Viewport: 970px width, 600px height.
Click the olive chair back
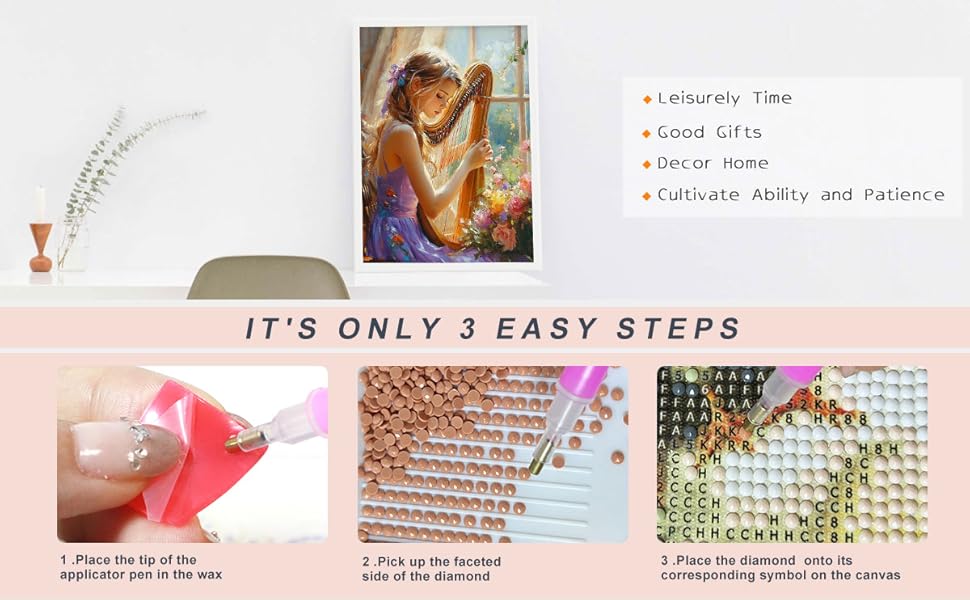(268, 278)
